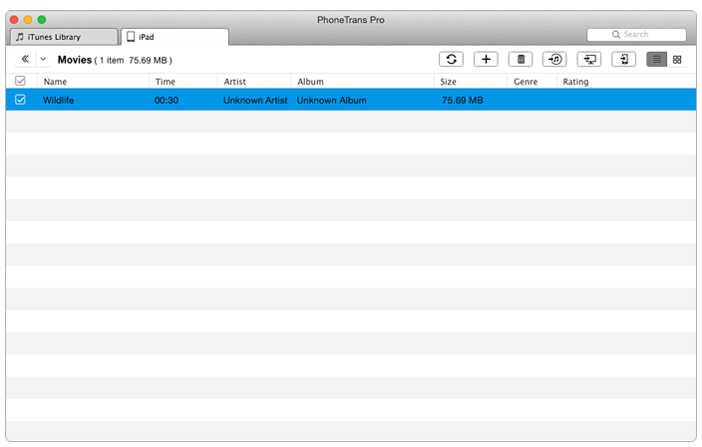Click the Unknown Artist cell
This screenshot has width=702, height=447.
click(x=255, y=100)
